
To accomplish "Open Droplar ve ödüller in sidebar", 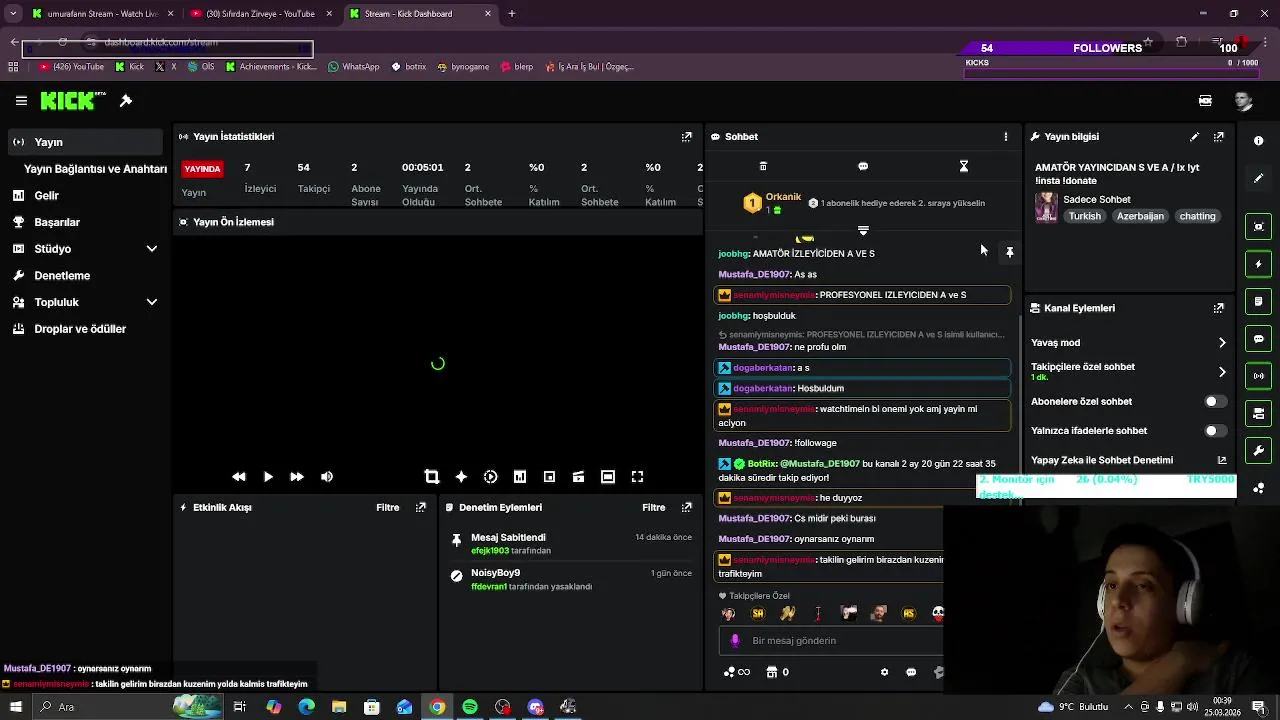I will click(83, 329).
